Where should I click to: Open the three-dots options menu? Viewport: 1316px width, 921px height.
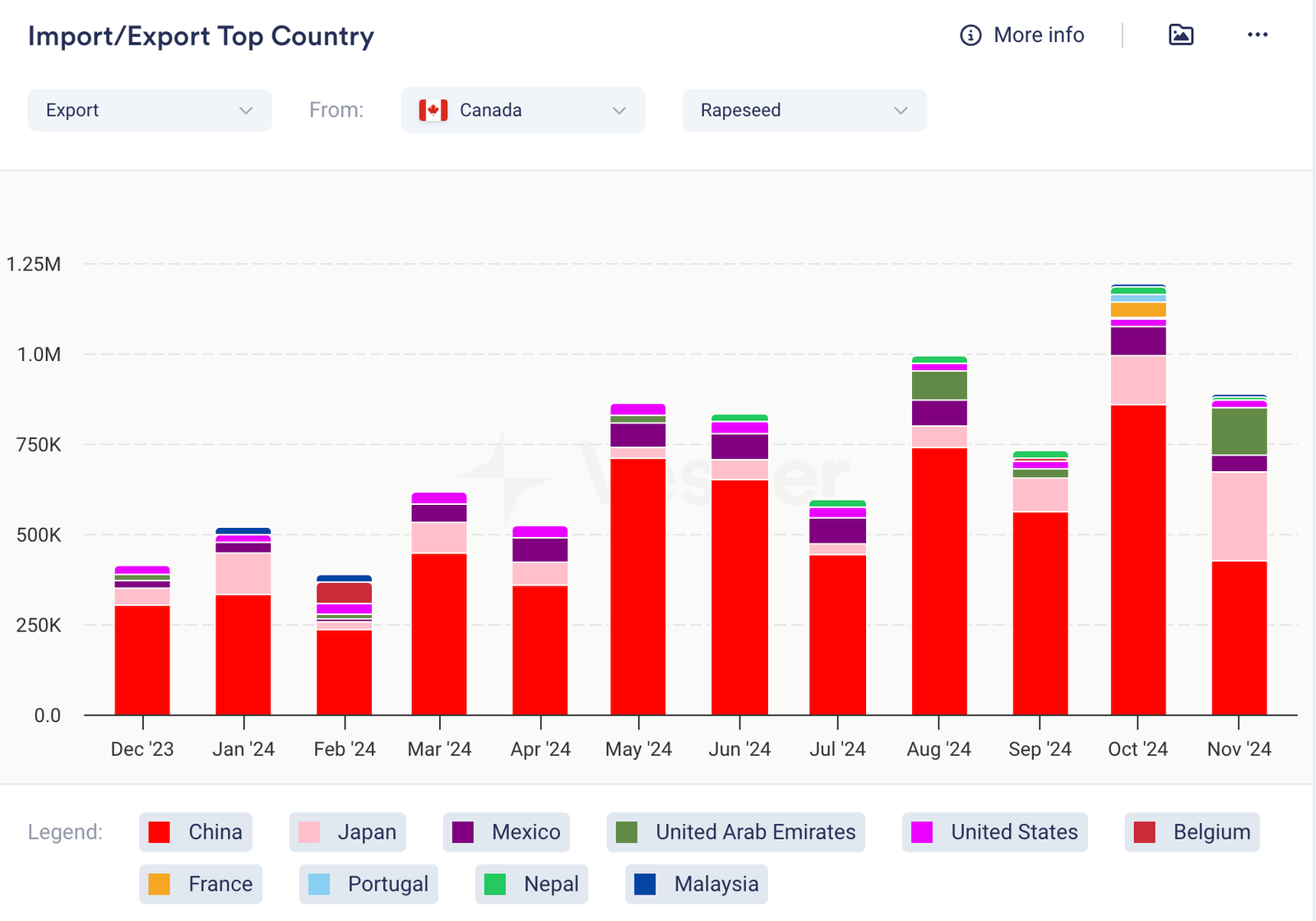tap(1257, 35)
